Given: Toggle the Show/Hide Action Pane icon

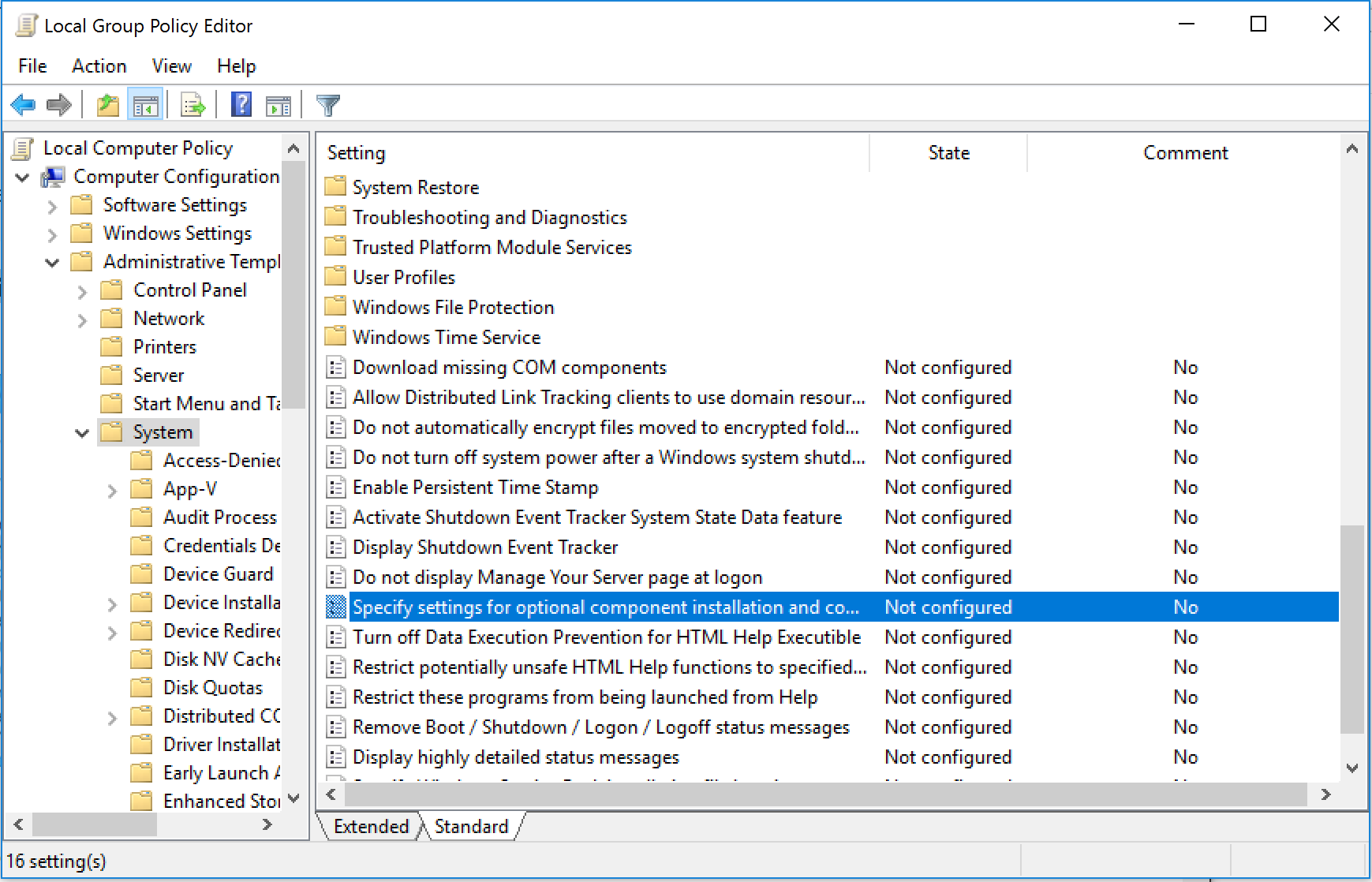Looking at the screenshot, I should tap(278, 105).
